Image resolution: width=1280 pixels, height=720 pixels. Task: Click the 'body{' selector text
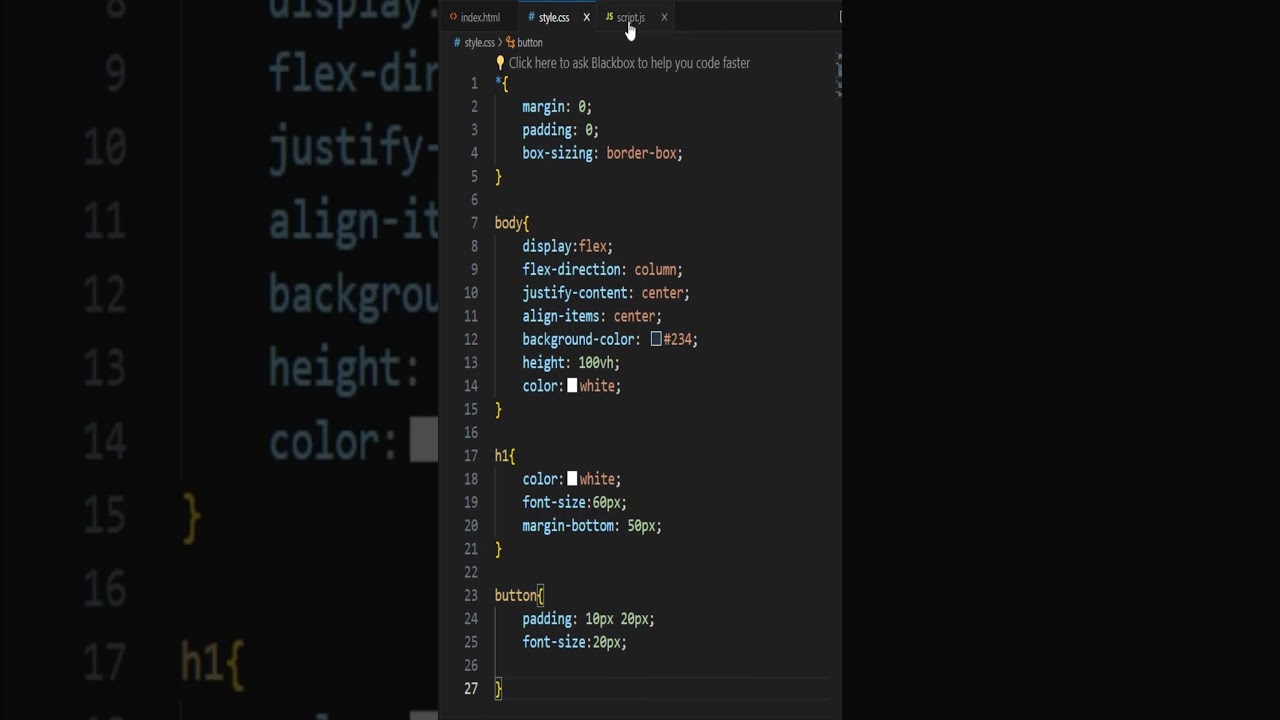pos(512,223)
